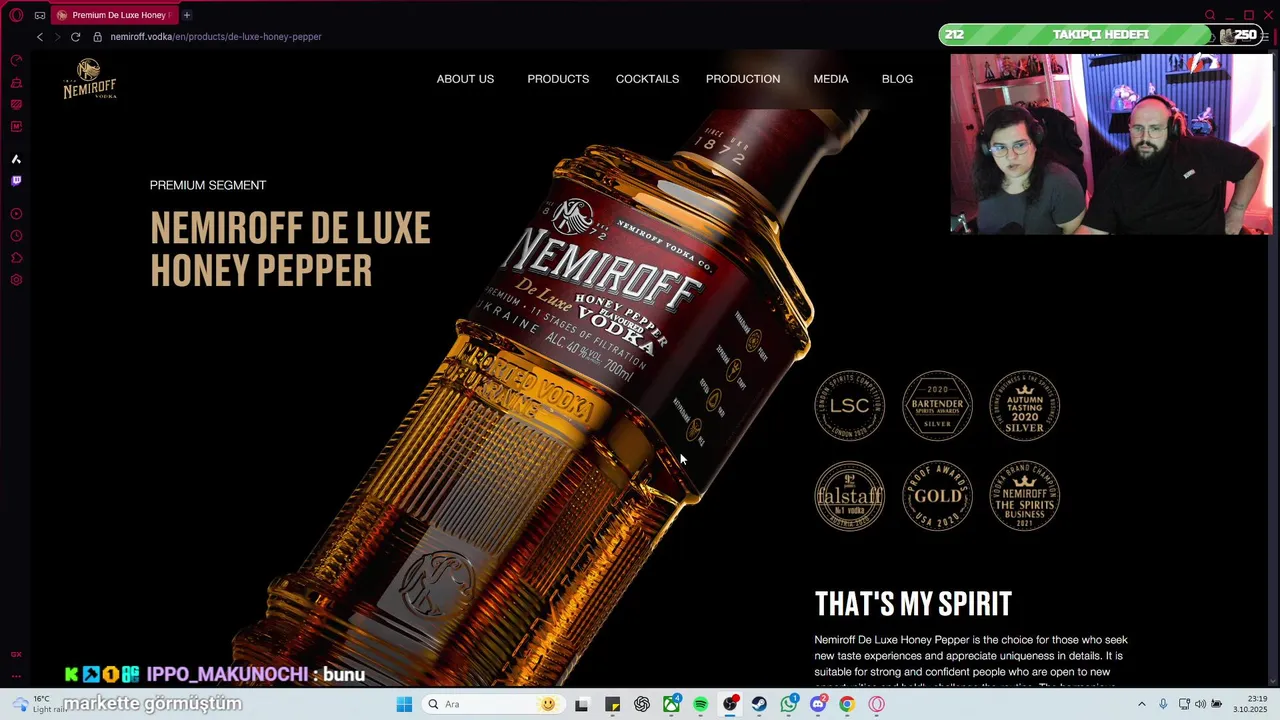Open the sticky notes app on taskbar
The image size is (1280, 720).
[613, 704]
